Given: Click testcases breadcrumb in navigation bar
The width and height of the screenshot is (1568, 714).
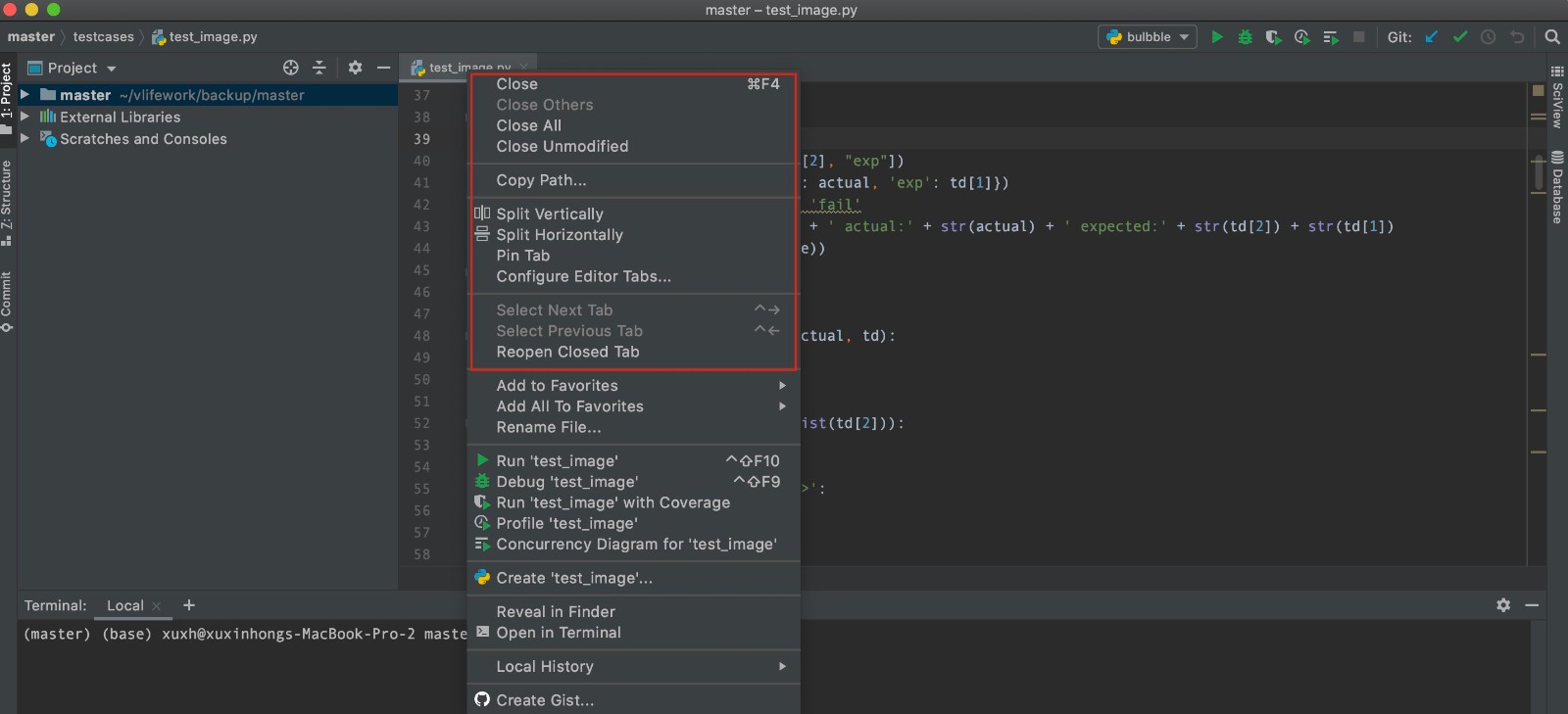Looking at the screenshot, I should [103, 36].
